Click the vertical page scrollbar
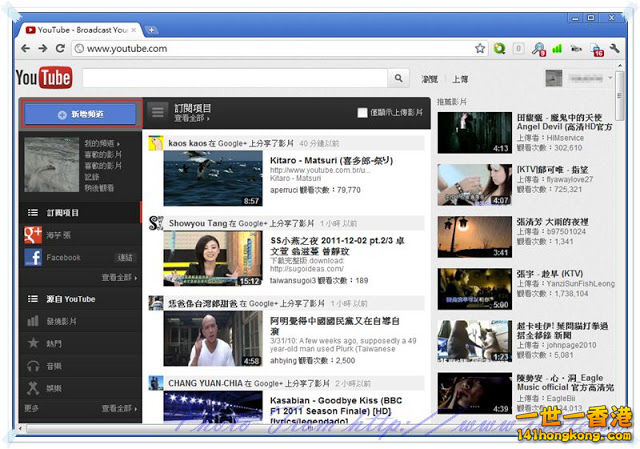 tap(620, 96)
